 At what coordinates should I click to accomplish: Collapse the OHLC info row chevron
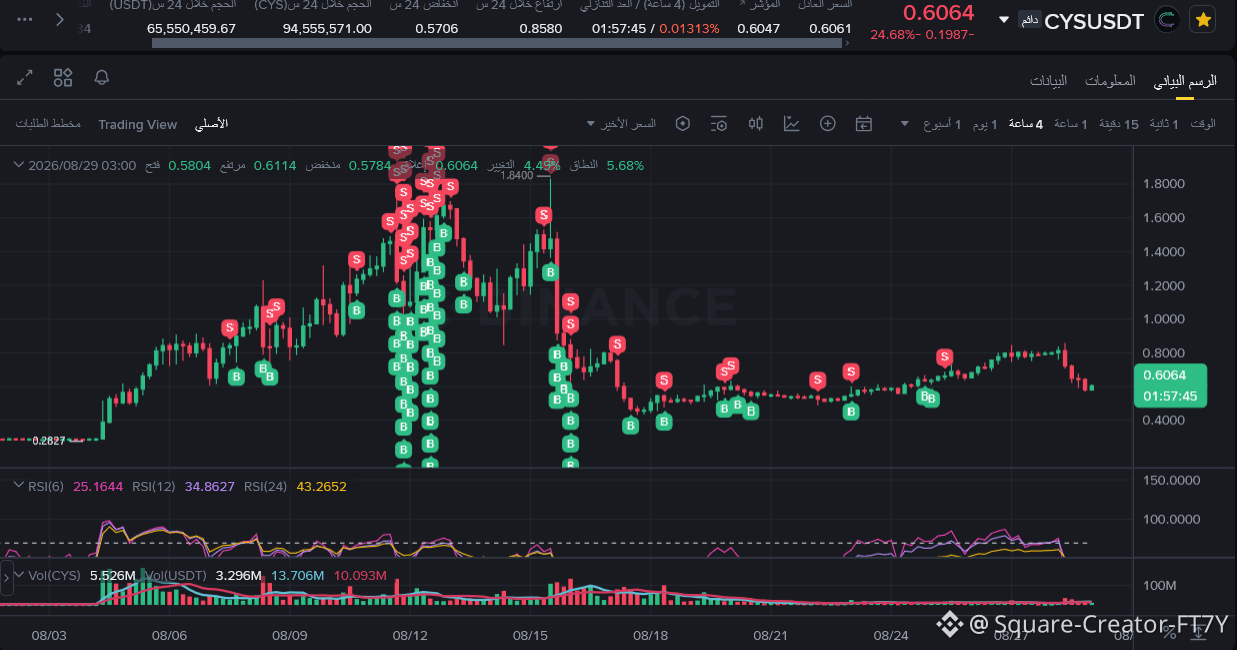pyautogui.click(x=17, y=165)
